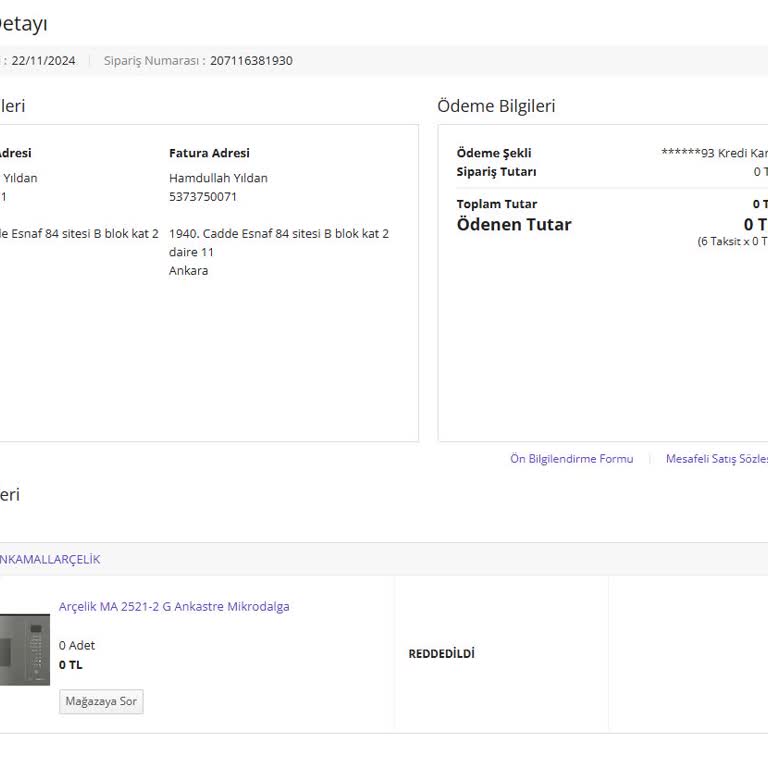Open the Ön Bilgilendirme Formu link
Image resolution: width=768 pixels, height=768 pixels.
[571, 459]
